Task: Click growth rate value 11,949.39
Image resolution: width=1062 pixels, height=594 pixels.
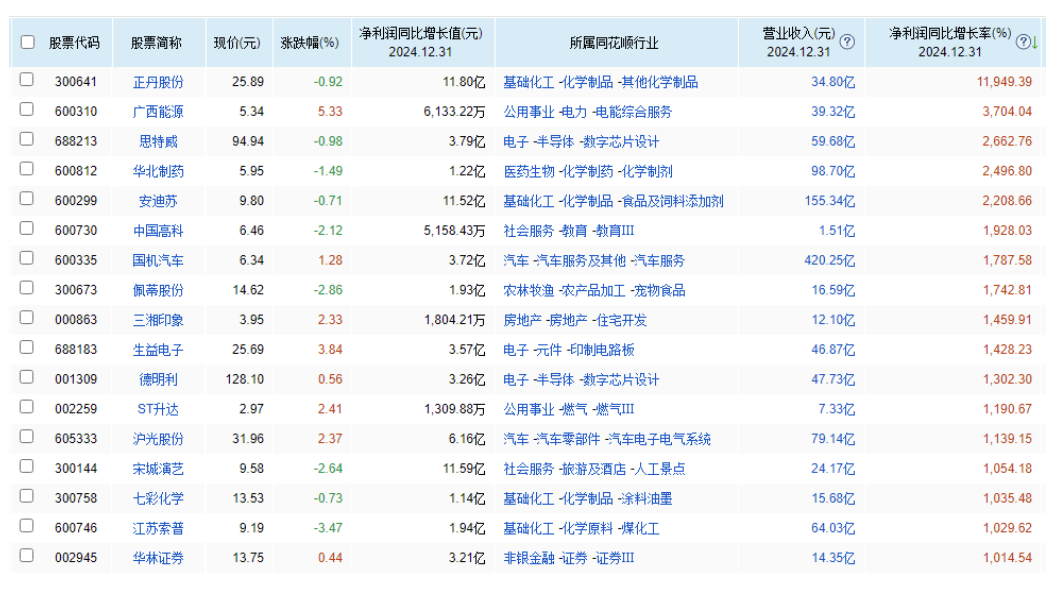Action: (1004, 82)
